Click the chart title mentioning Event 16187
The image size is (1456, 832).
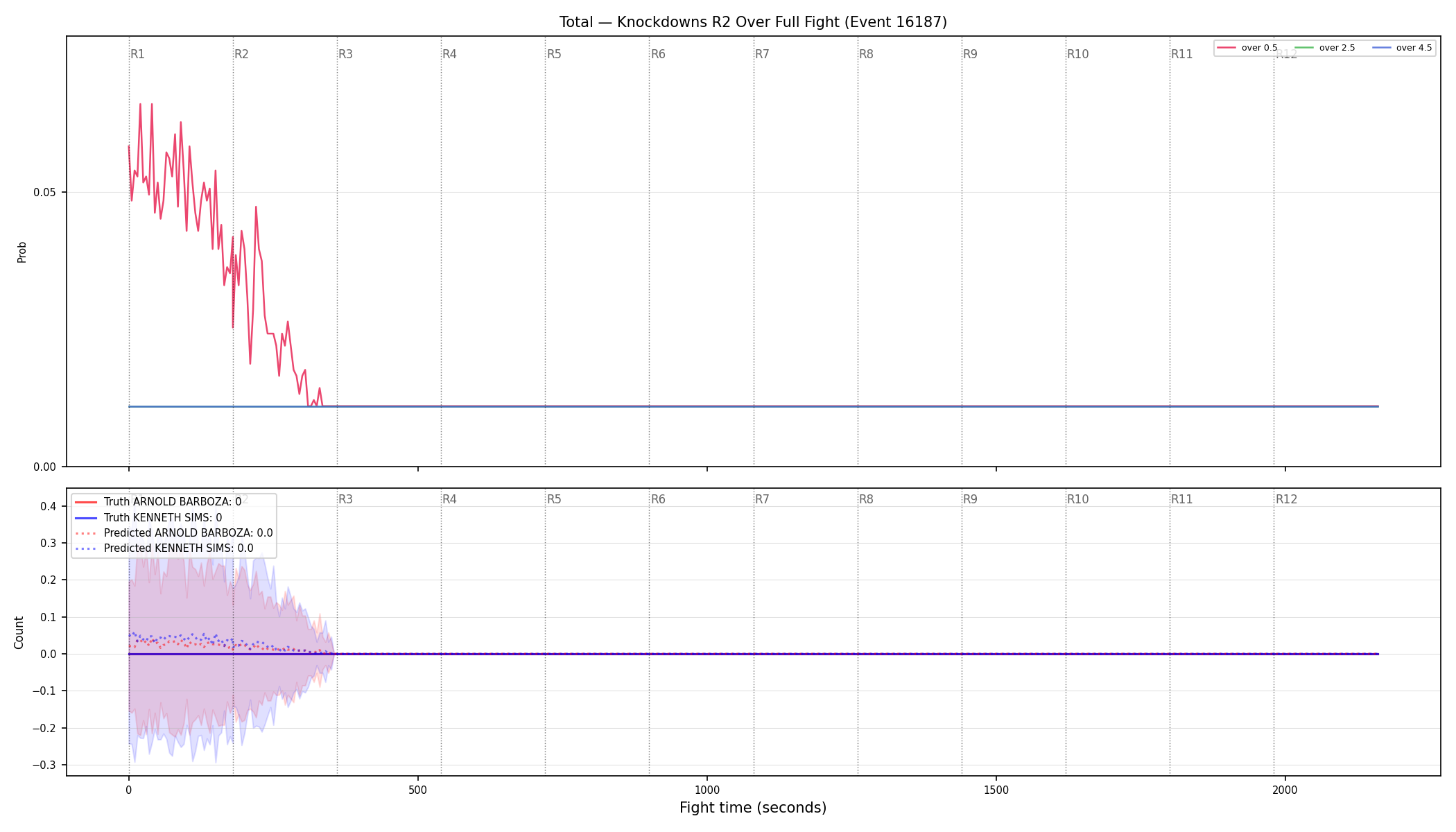tap(753, 22)
